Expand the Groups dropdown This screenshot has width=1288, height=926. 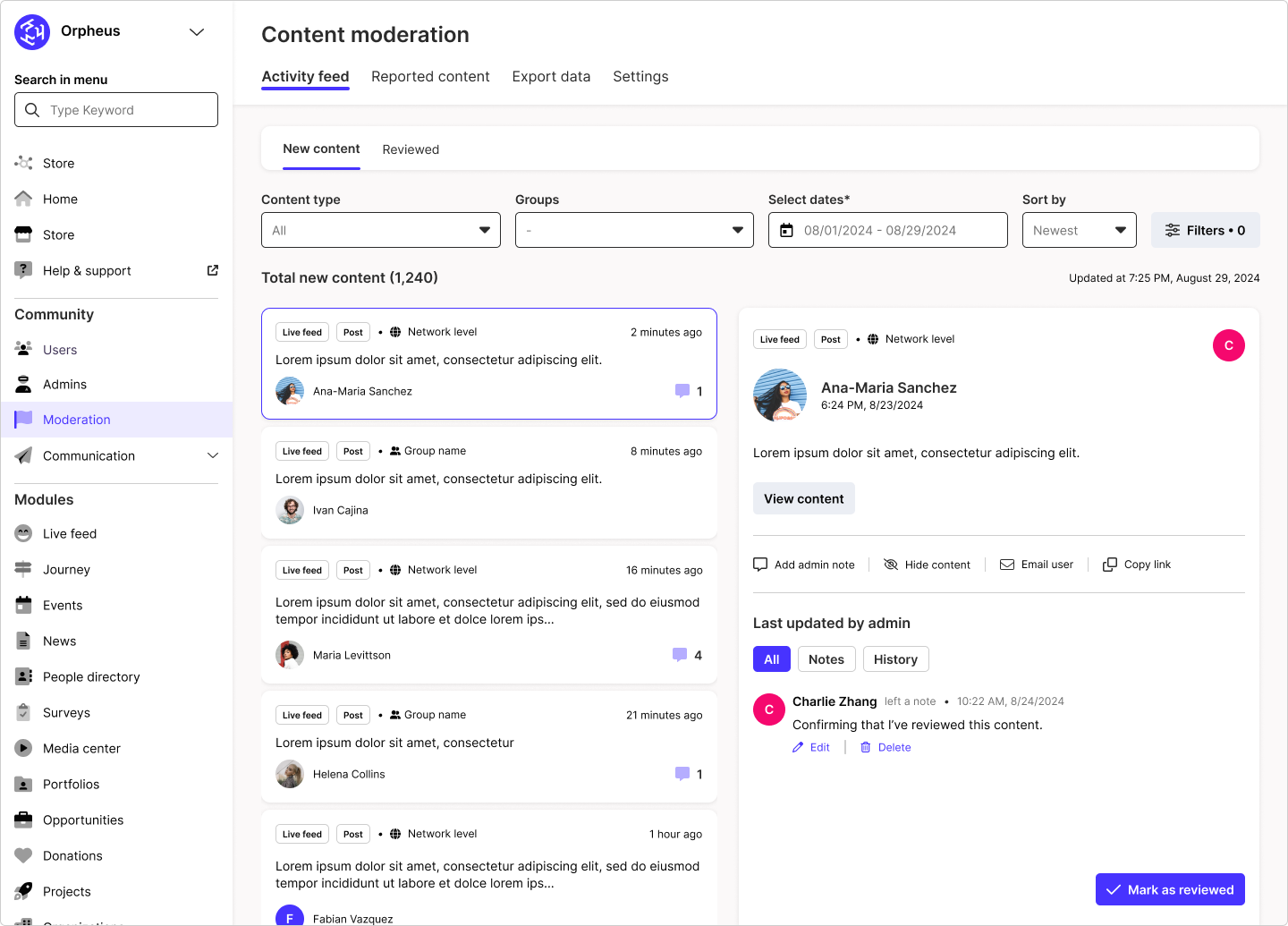[x=633, y=230]
